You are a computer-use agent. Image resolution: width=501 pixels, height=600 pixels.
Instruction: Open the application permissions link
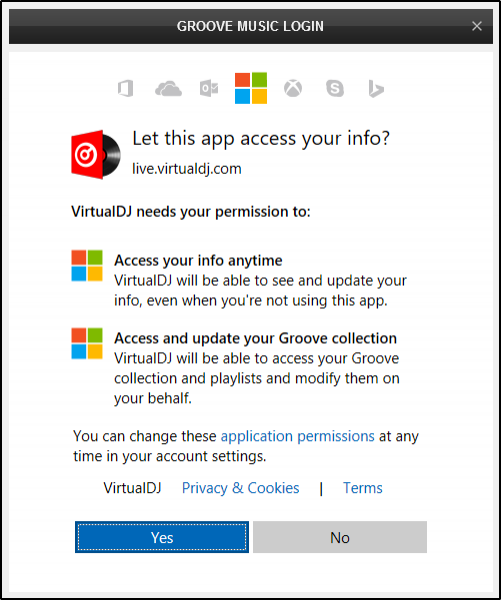(x=297, y=436)
